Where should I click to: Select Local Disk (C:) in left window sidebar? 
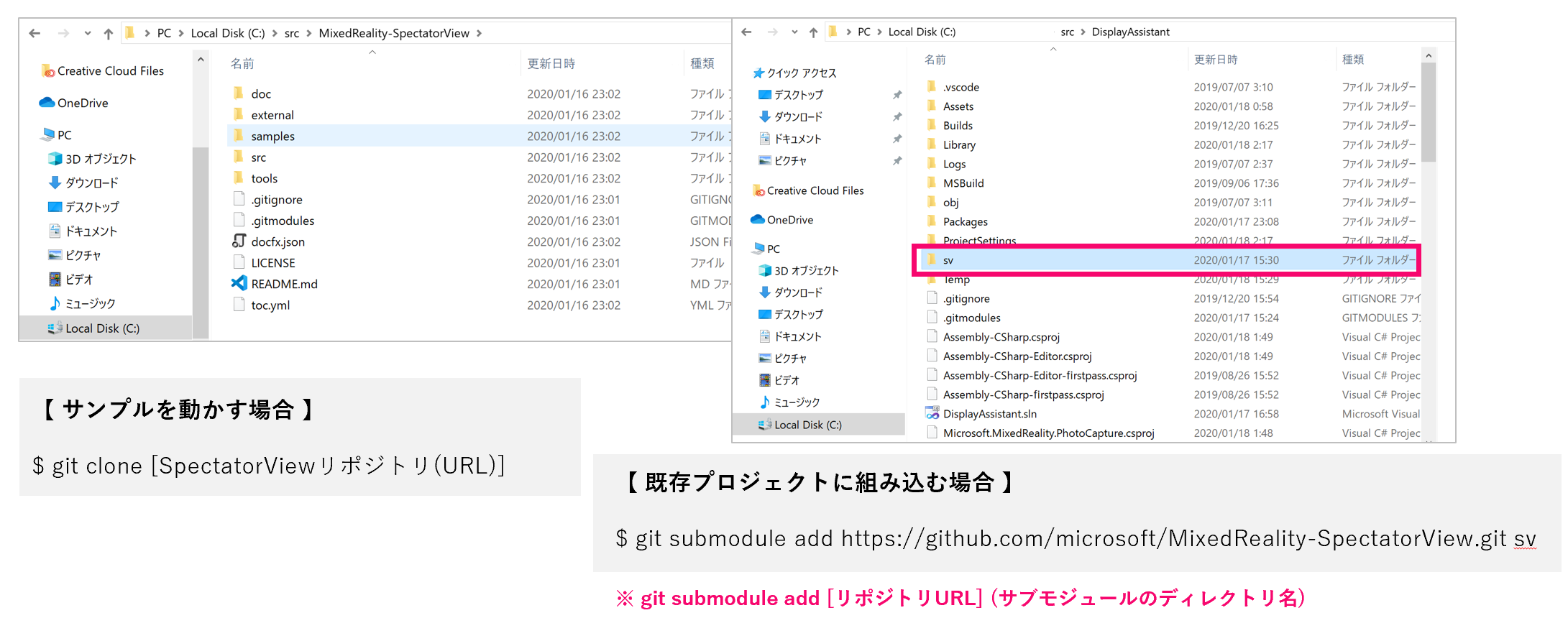coord(93,328)
